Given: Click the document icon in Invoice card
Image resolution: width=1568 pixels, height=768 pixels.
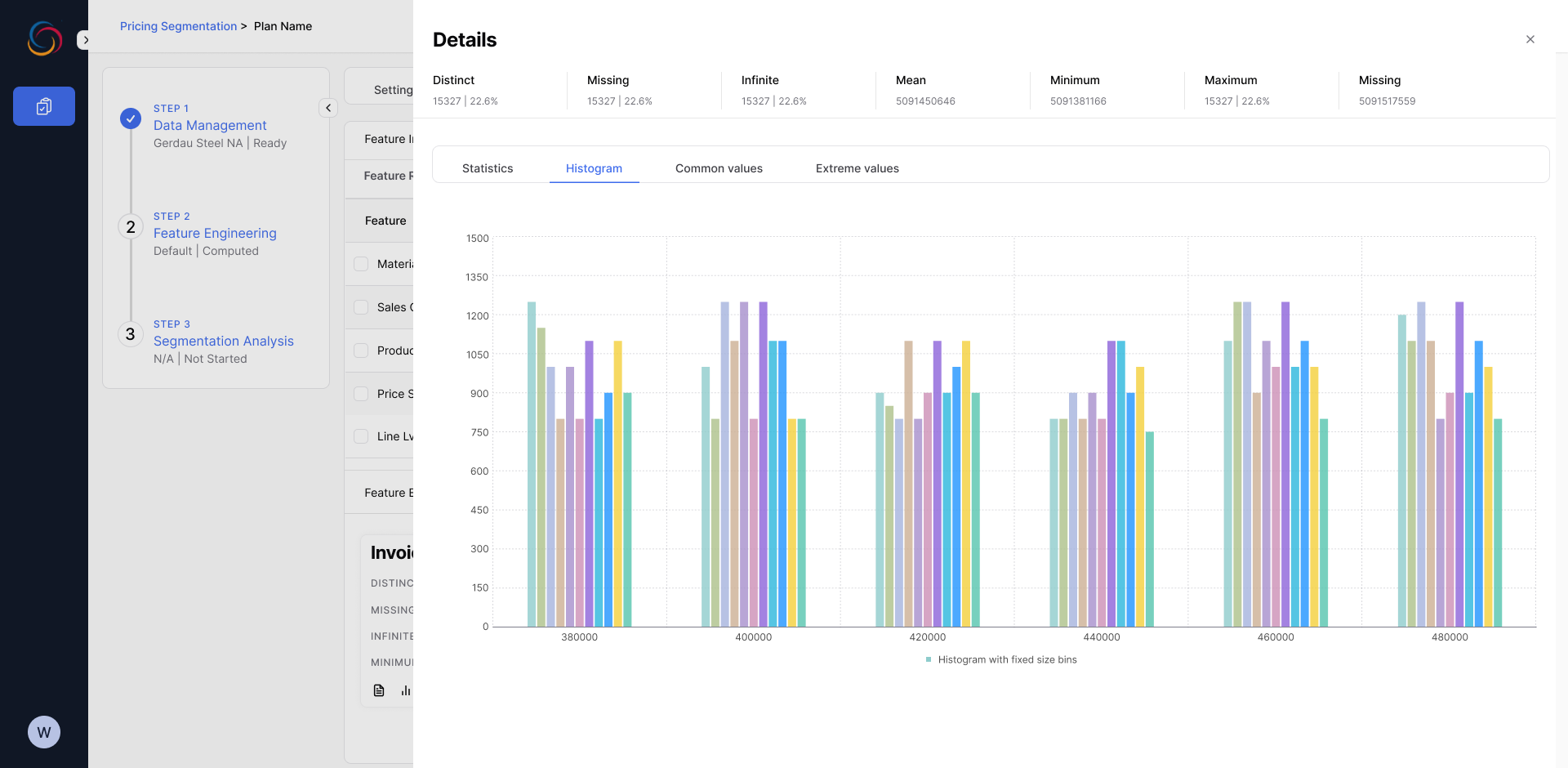Looking at the screenshot, I should (x=379, y=690).
